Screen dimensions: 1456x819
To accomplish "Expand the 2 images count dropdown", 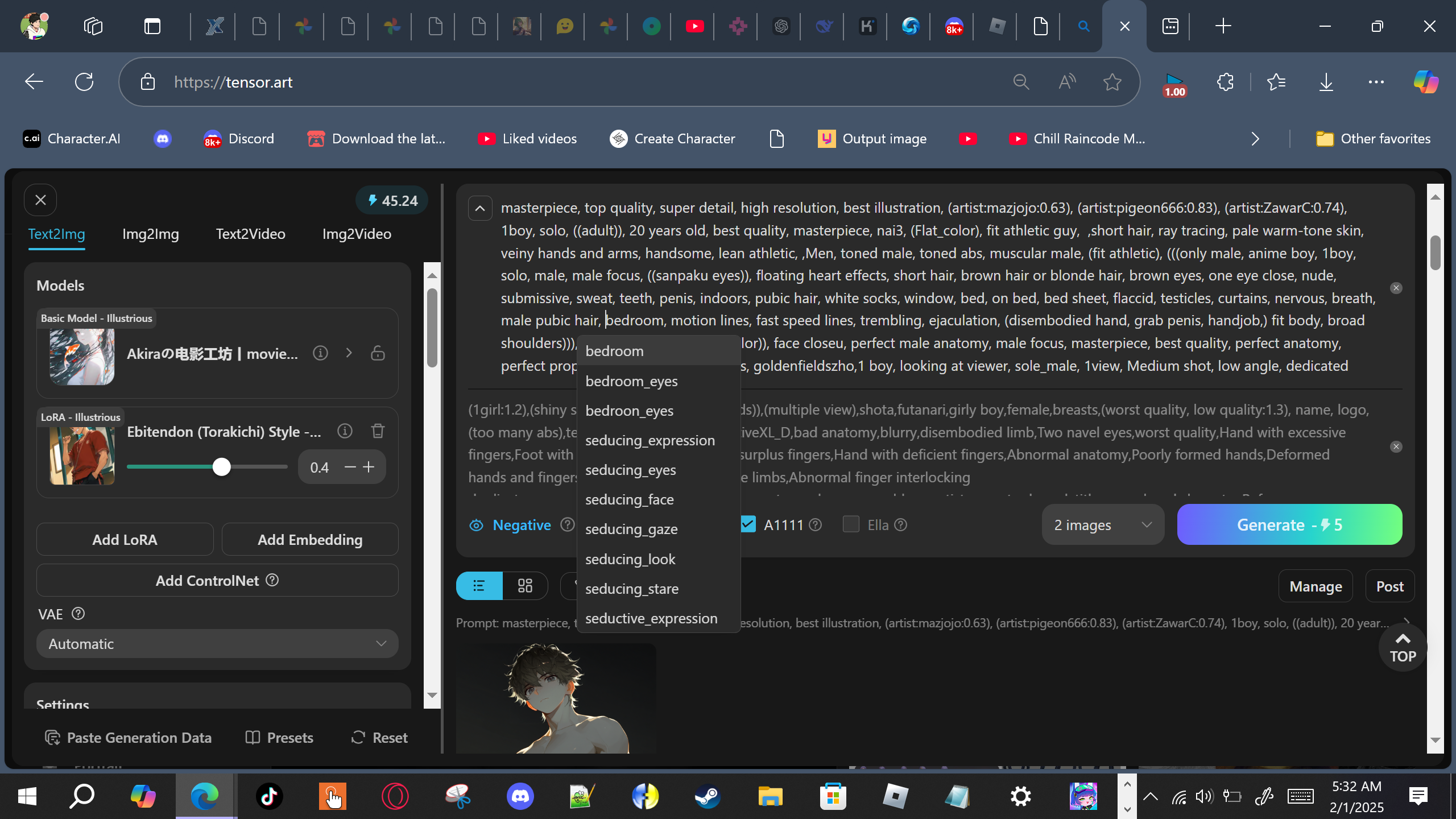I will click(x=1102, y=525).
